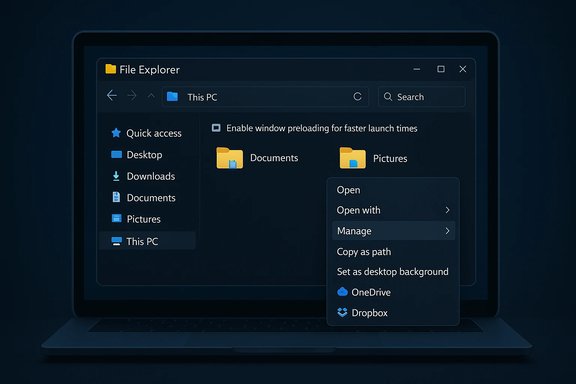Click the OneDrive cloud icon
Screen dimensions: 576x384
(342, 292)
